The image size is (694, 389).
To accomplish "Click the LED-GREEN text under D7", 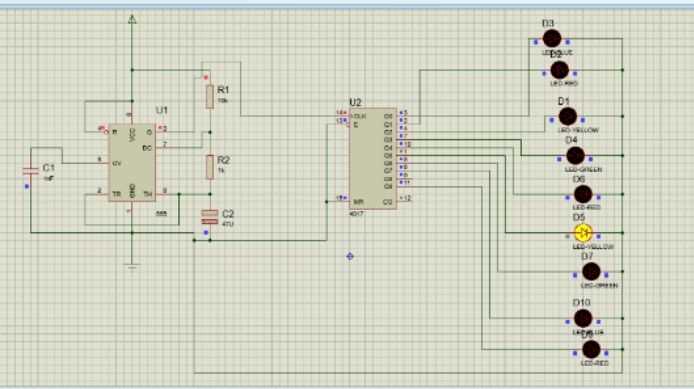I will point(599,286).
